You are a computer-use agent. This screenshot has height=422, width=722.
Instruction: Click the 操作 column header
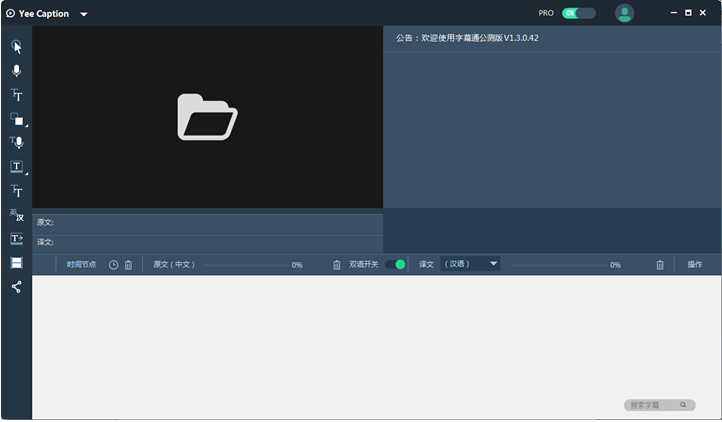(x=695, y=264)
